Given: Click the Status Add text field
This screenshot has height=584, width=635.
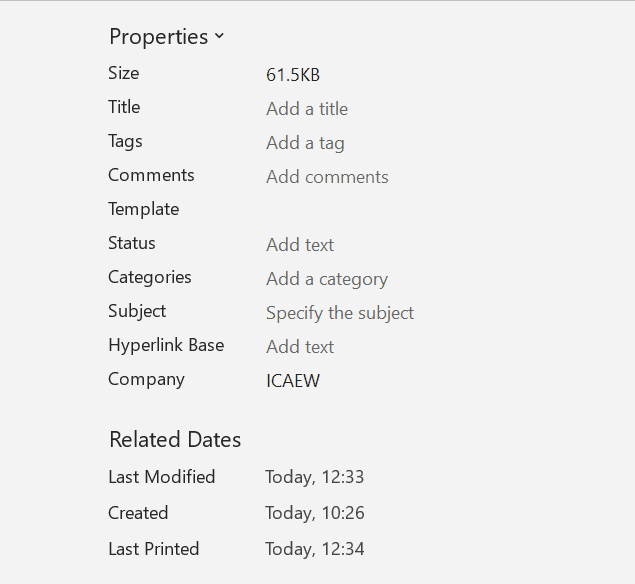Looking at the screenshot, I should coord(300,245).
